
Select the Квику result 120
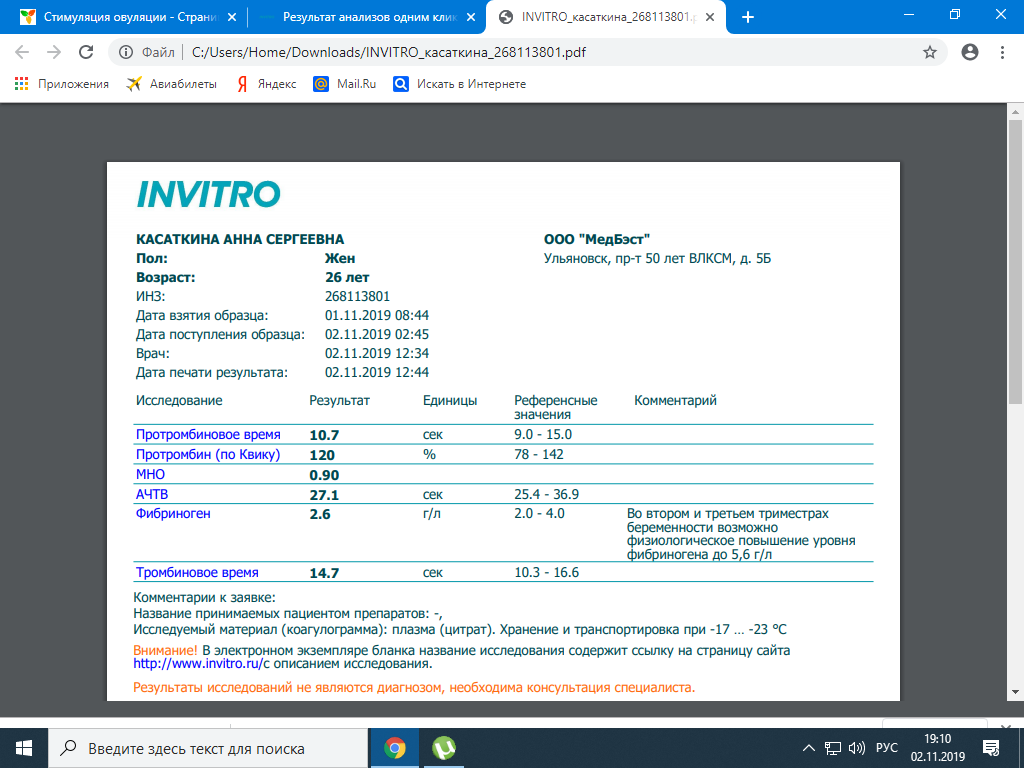coord(322,455)
